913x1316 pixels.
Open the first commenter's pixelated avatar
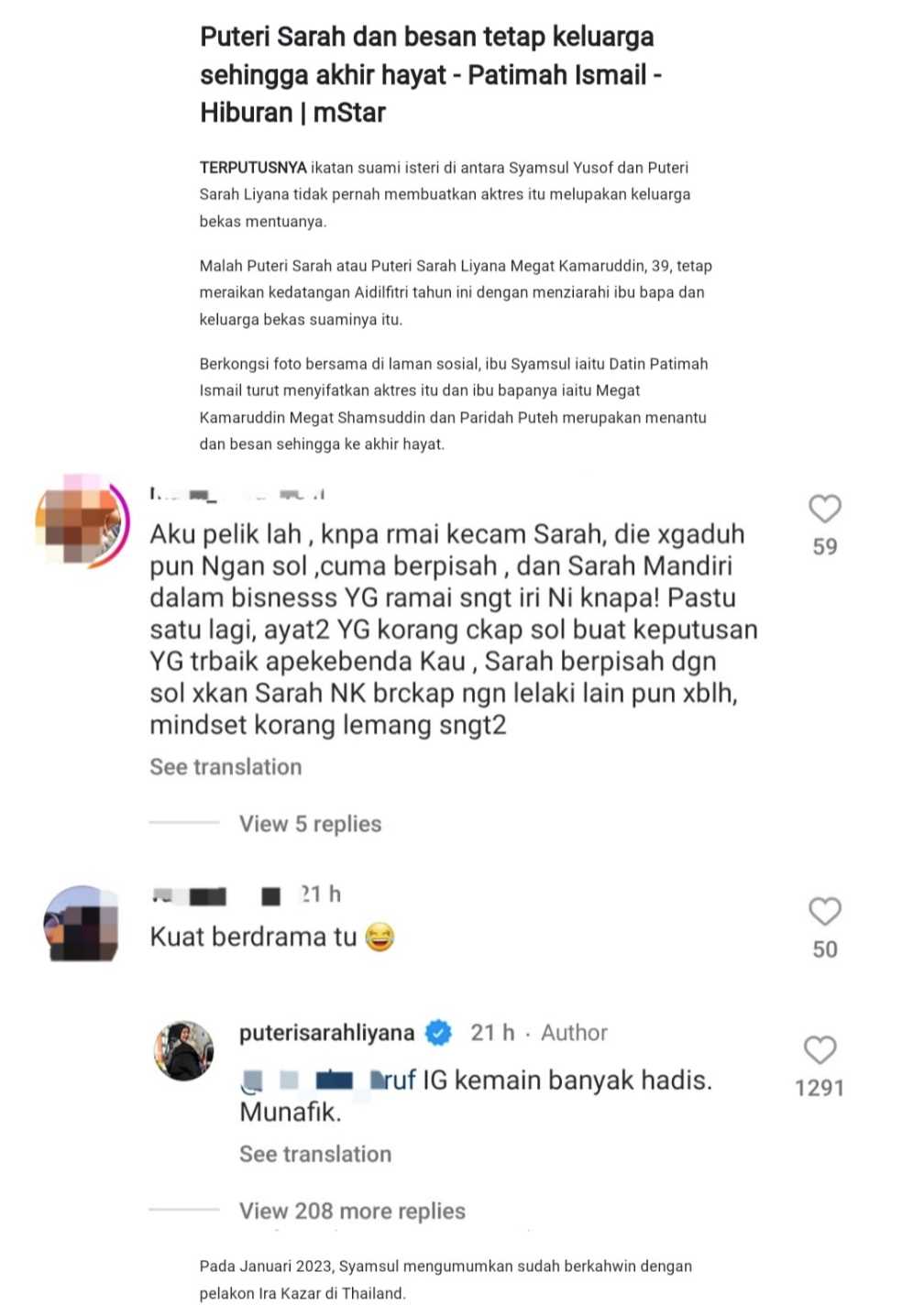pos(82,521)
